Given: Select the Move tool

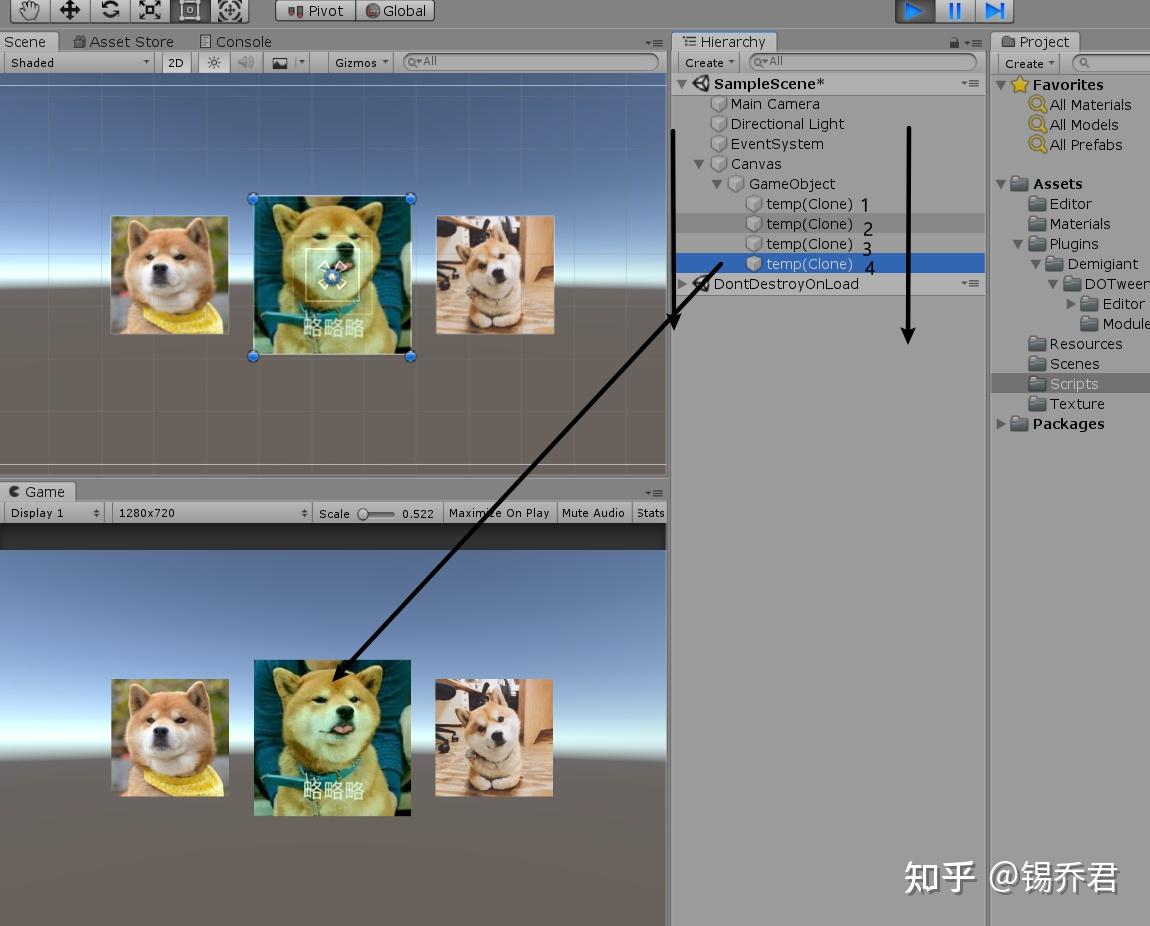Looking at the screenshot, I should point(68,11).
